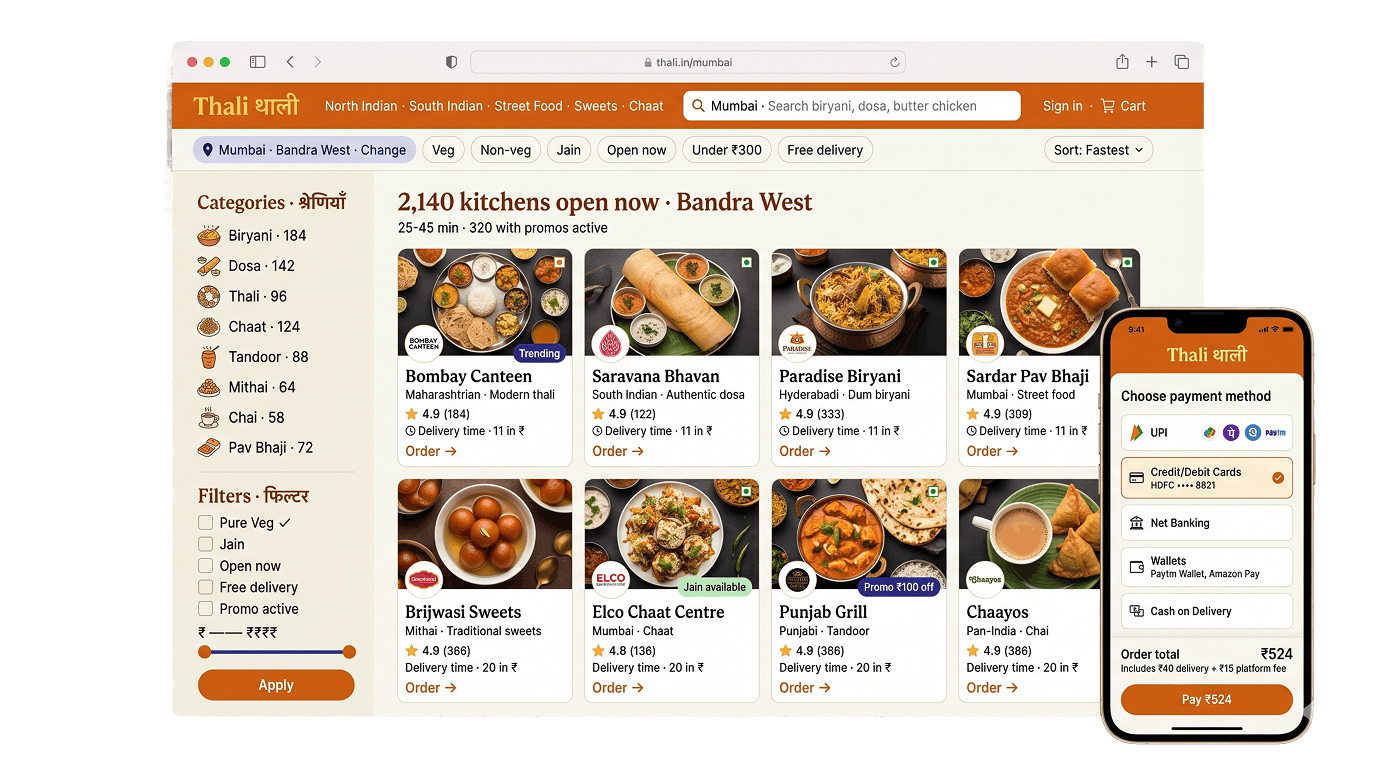Toggle the Free delivery chip
1376x768 pixels.
click(x=825, y=150)
